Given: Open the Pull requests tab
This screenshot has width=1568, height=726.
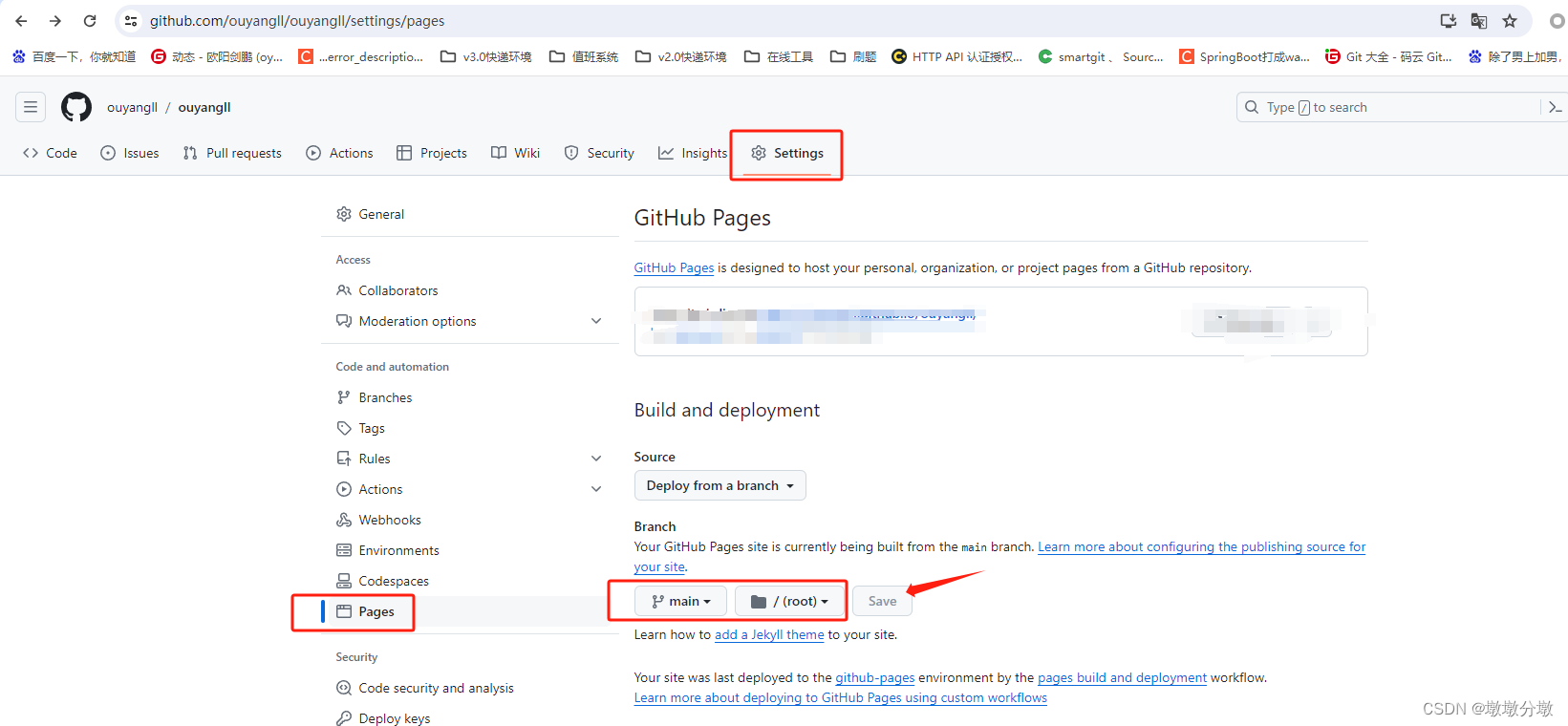Looking at the screenshot, I should (232, 153).
